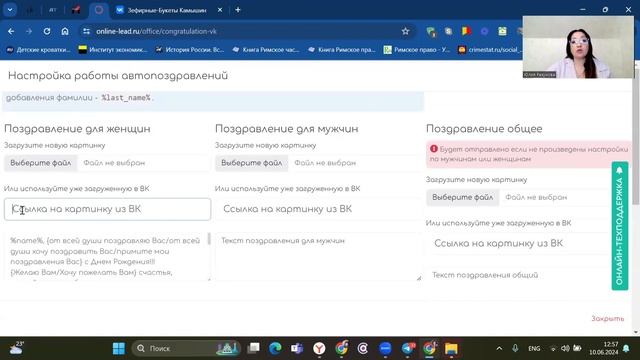Click the Поздравление для женщин heading
Viewport: 640px width, 360px height.
tap(77, 129)
